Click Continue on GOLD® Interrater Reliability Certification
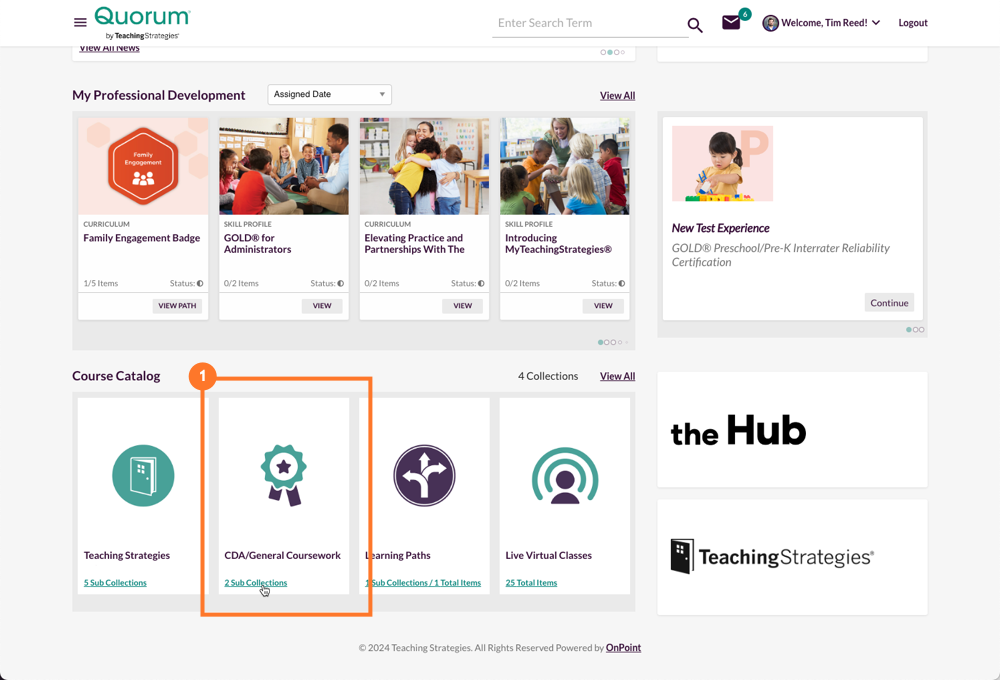 pos(888,302)
